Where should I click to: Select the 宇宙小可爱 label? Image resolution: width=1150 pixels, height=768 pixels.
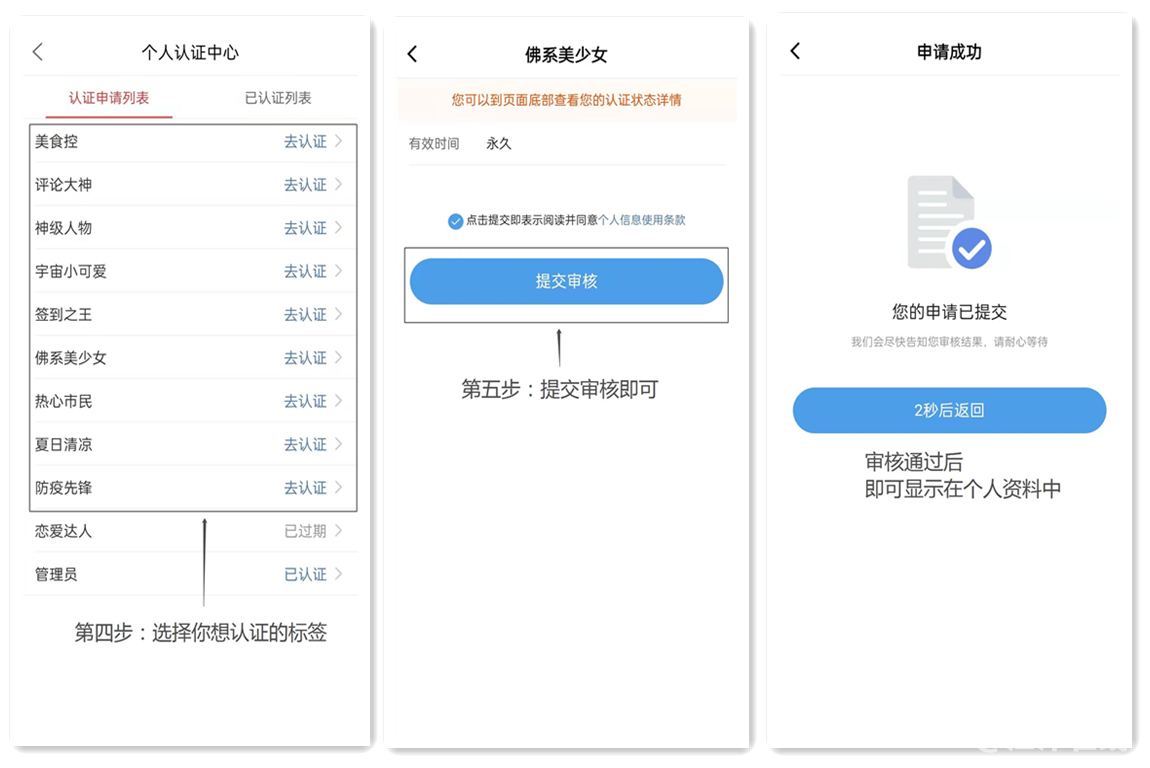71,271
